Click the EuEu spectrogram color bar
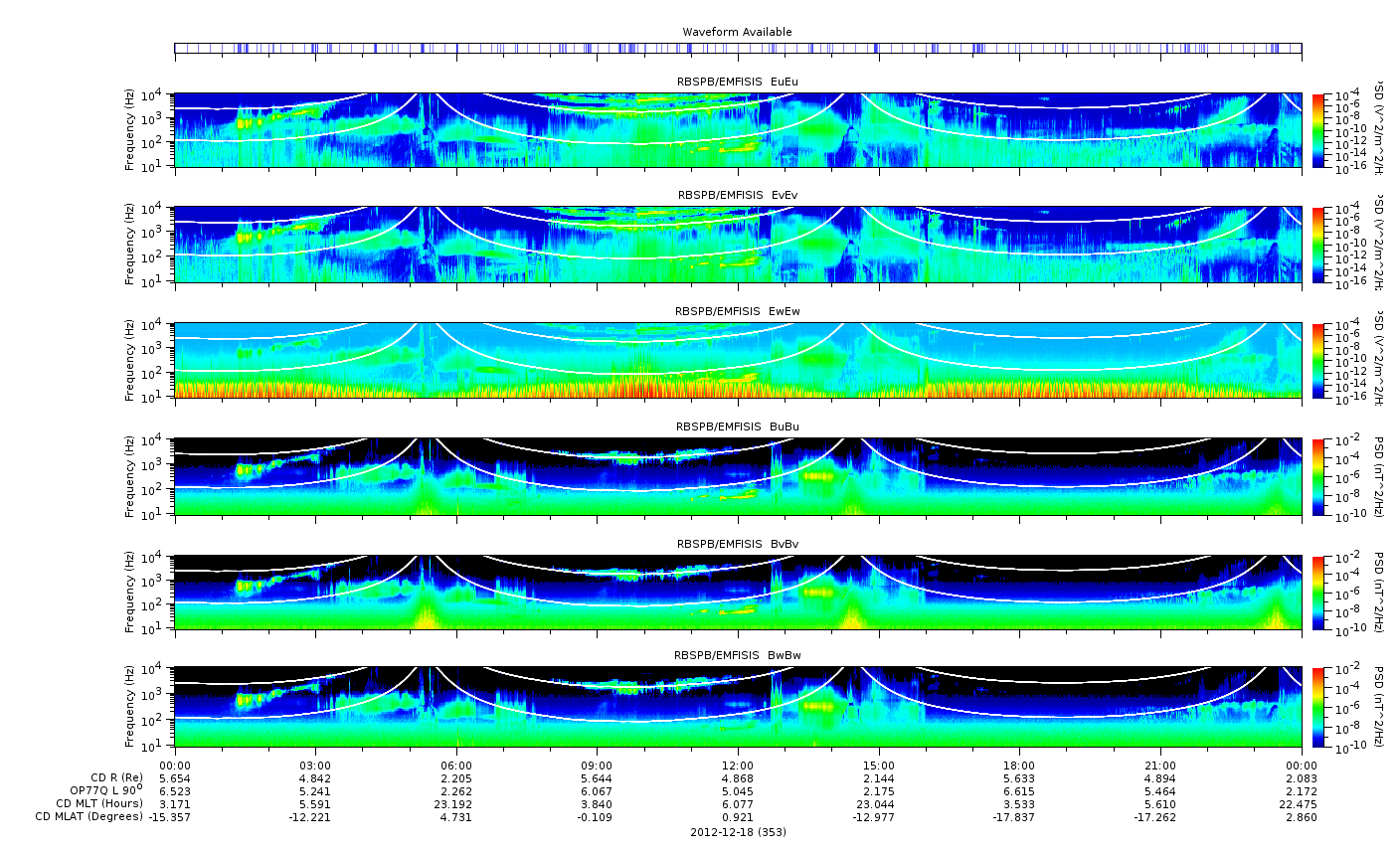Image resolution: width=1400 pixels, height=854 pixels. 1318,130
